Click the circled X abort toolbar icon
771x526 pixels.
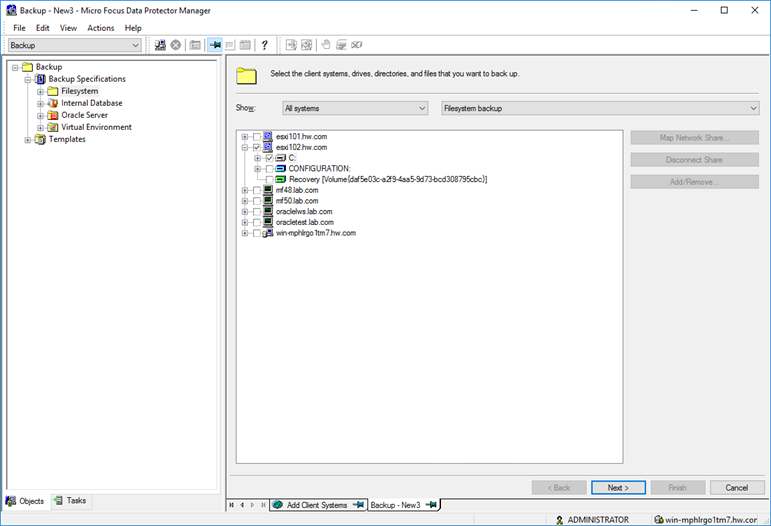point(176,45)
